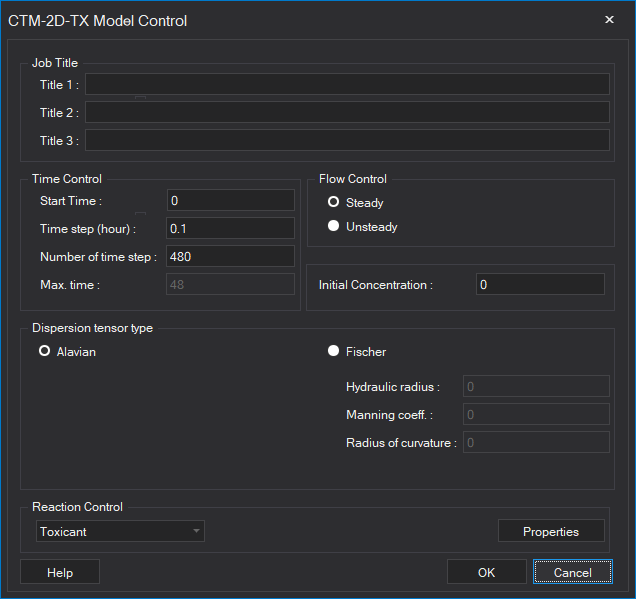
Task: Click the Time step (hour) field
Action: tap(230, 228)
